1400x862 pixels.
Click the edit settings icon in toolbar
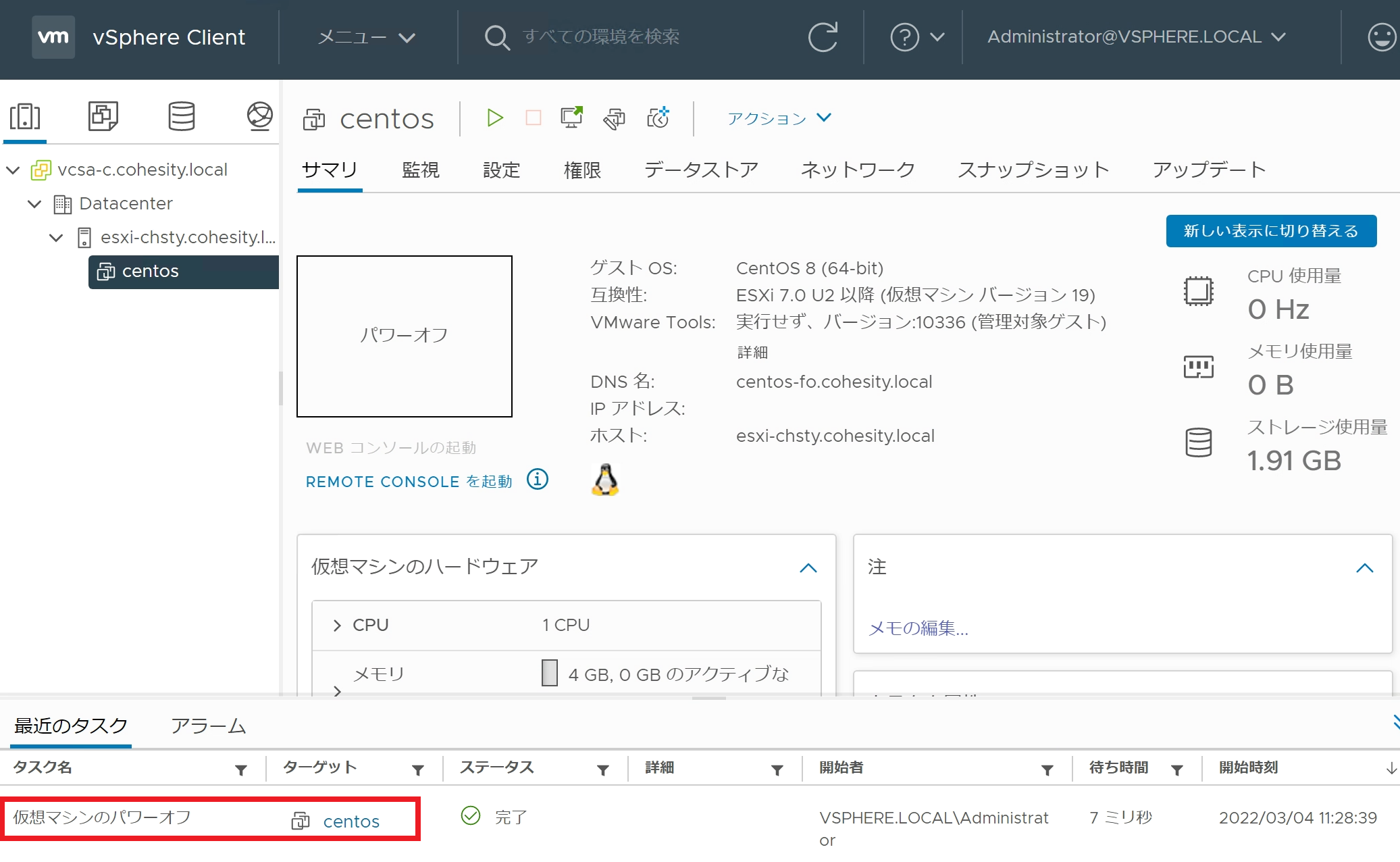click(615, 119)
